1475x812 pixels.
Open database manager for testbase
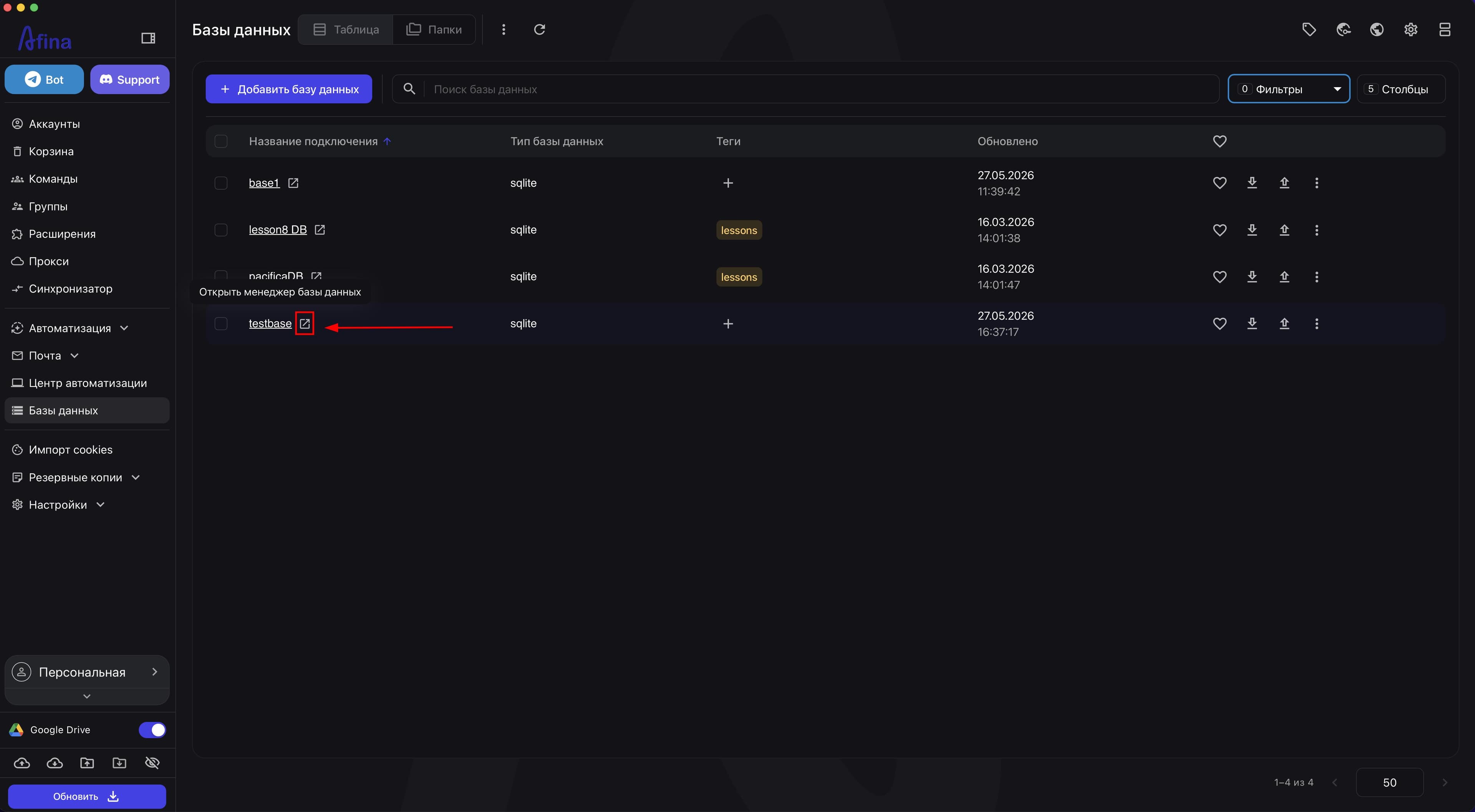(x=305, y=323)
